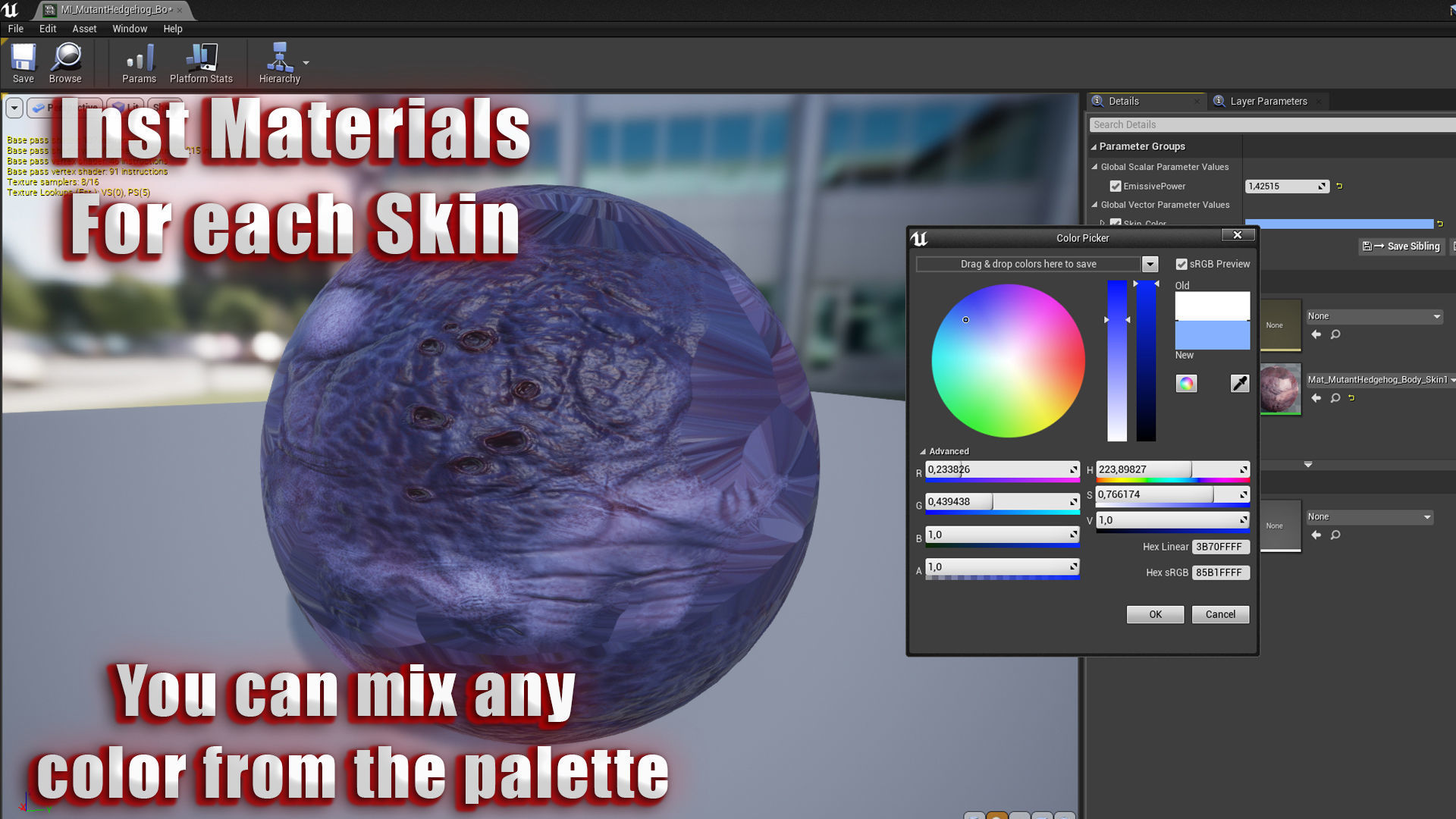The width and height of the screenshot is (1456, 819).
Task: Collapse Global Scalar Parameter Values group
Action: [1094, 167]
